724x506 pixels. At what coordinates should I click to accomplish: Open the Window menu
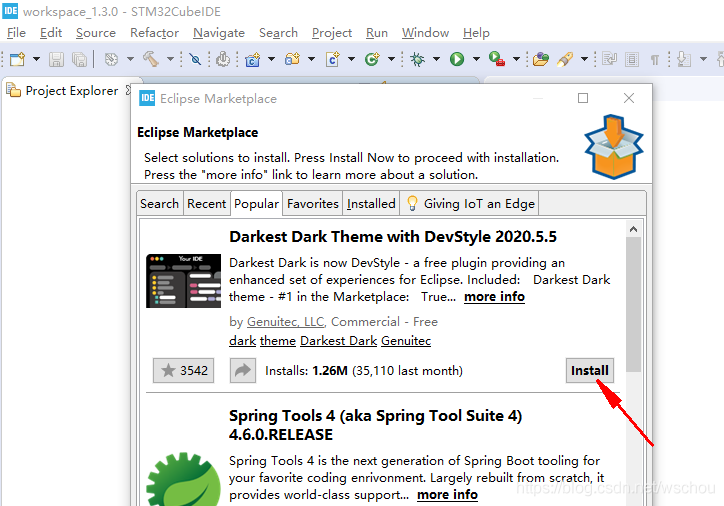(425, 33)
